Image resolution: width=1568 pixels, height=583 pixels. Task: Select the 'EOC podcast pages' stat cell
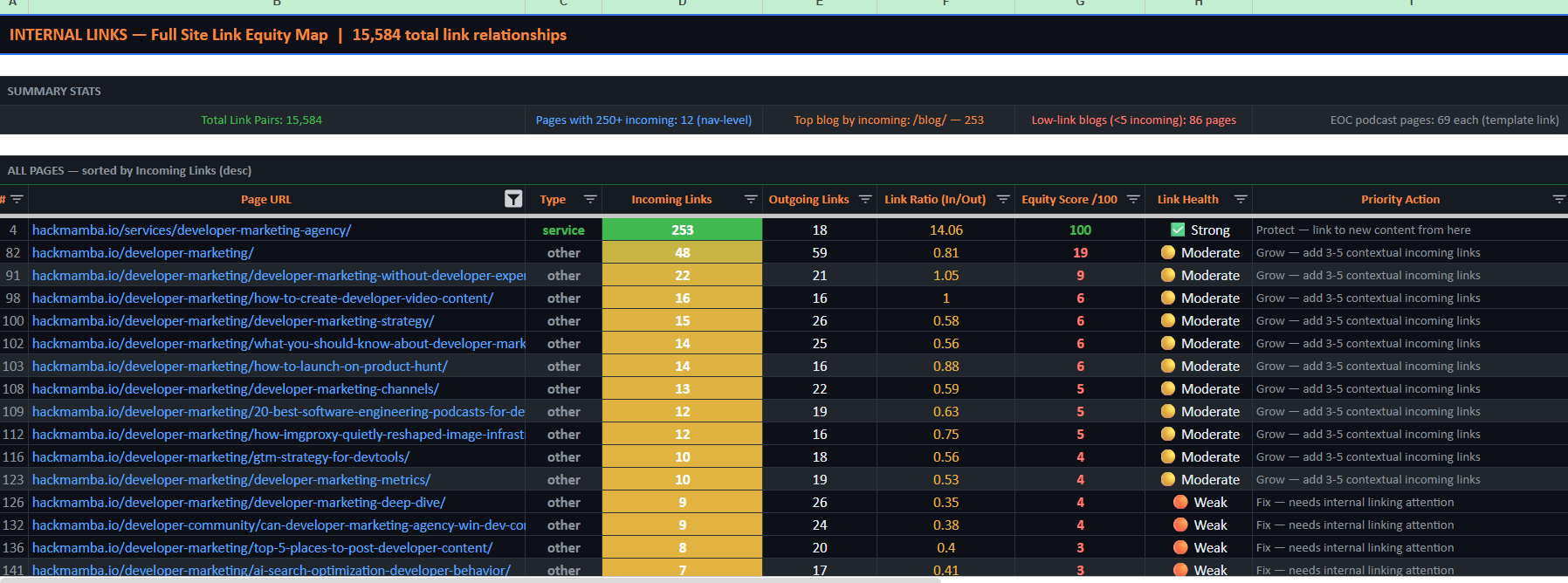pyautogui.click(x=1410, y=120)
